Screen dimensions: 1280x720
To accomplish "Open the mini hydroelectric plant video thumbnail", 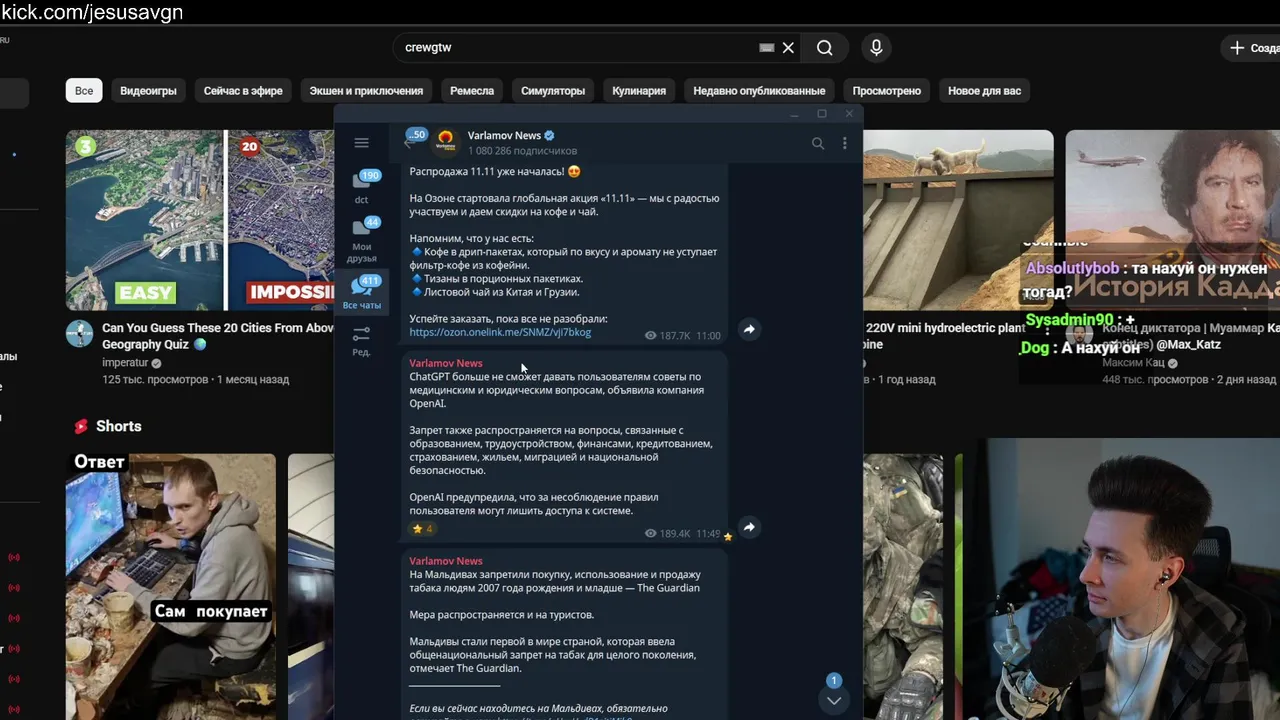I will click(958, 220).
